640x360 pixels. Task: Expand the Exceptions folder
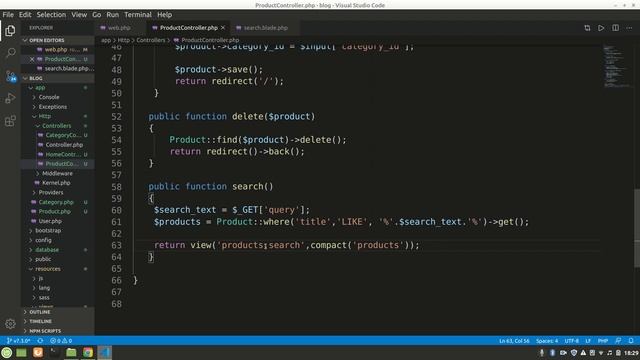pyautogui.click(x=53, y=107)
